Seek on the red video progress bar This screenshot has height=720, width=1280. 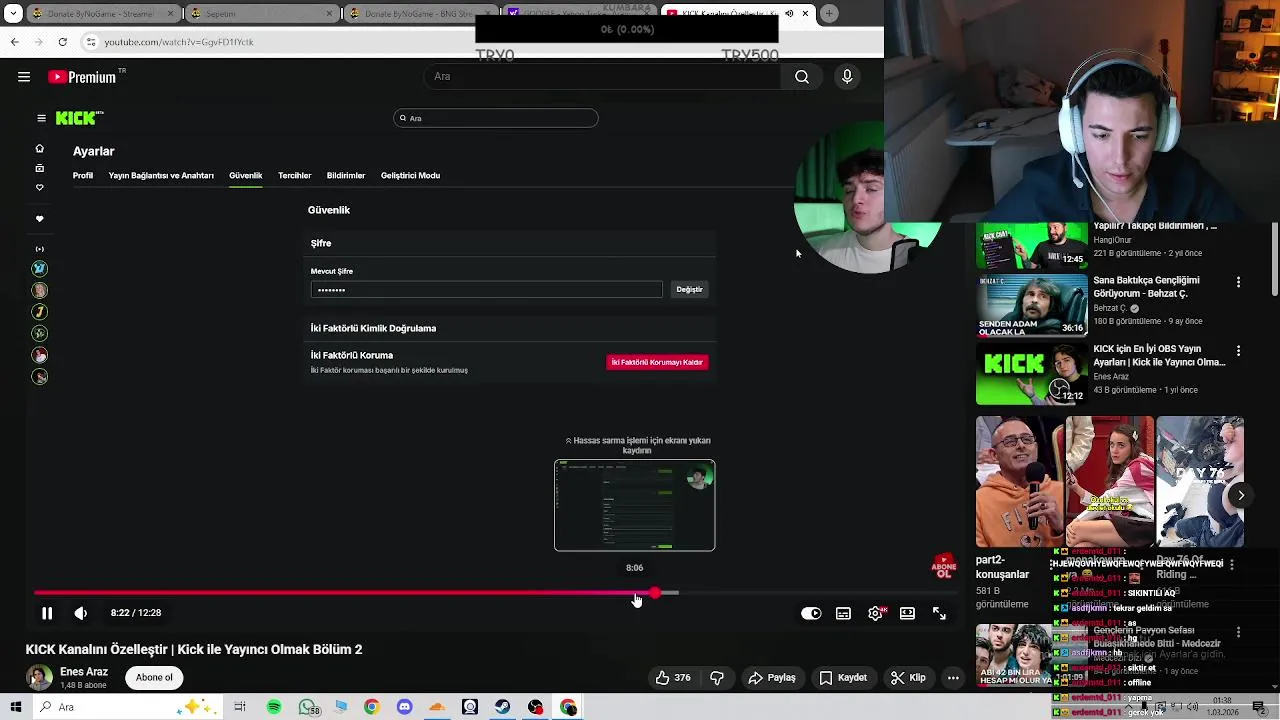(495, 593)
